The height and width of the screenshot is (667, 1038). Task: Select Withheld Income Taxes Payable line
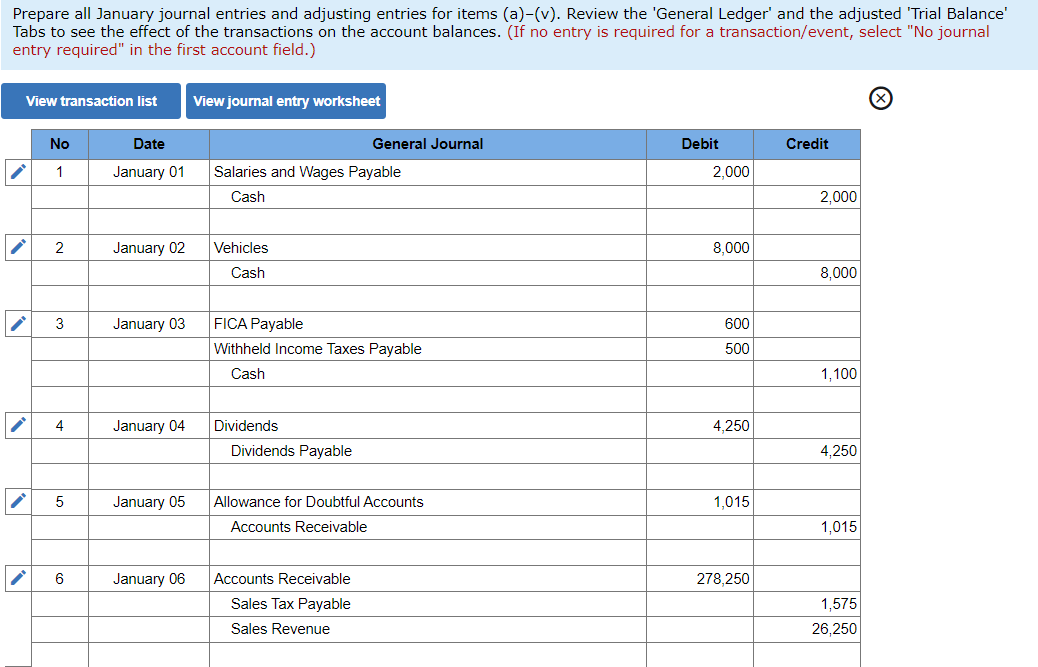tap(428, 349)
